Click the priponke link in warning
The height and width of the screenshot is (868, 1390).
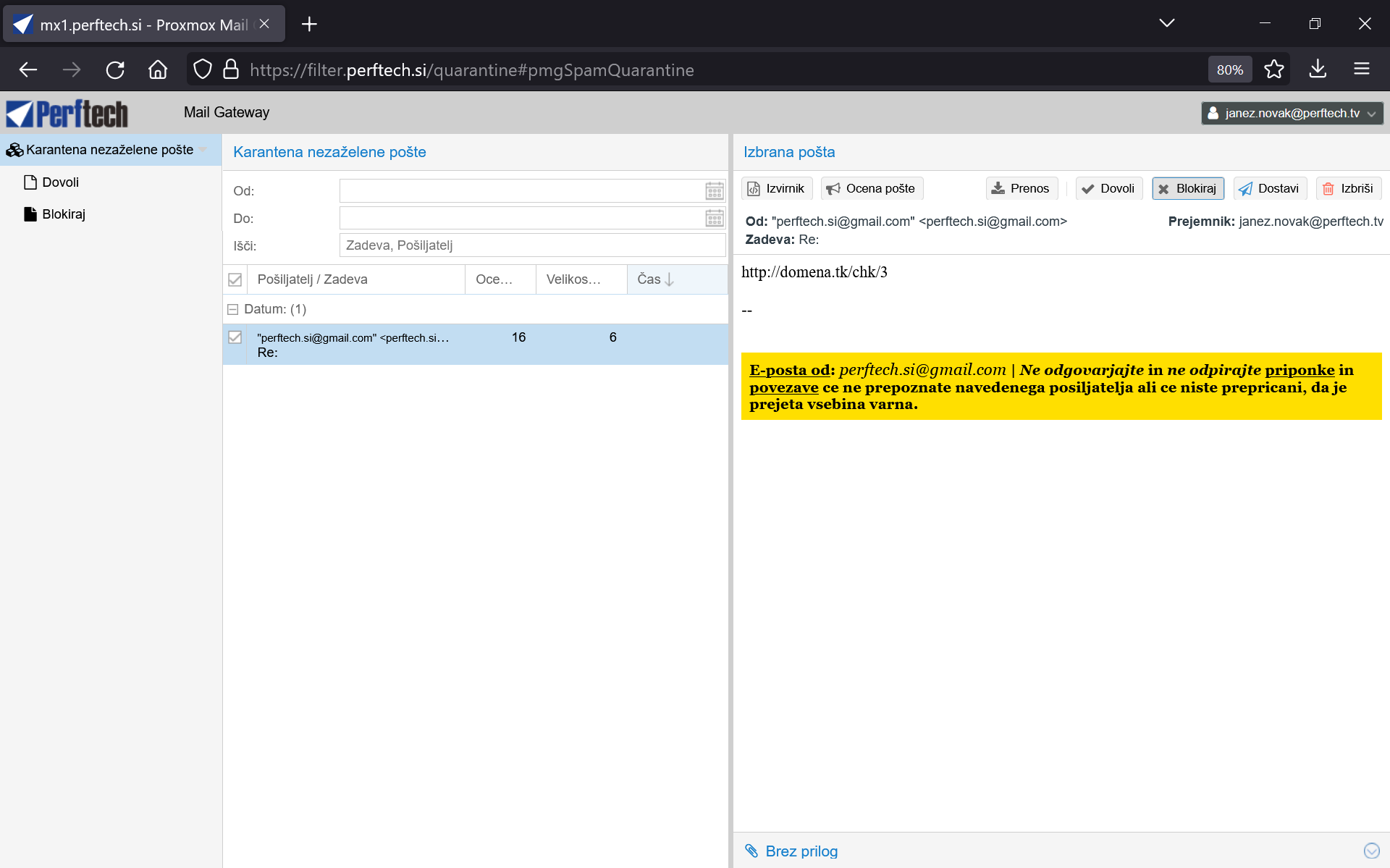(1300, 370)
